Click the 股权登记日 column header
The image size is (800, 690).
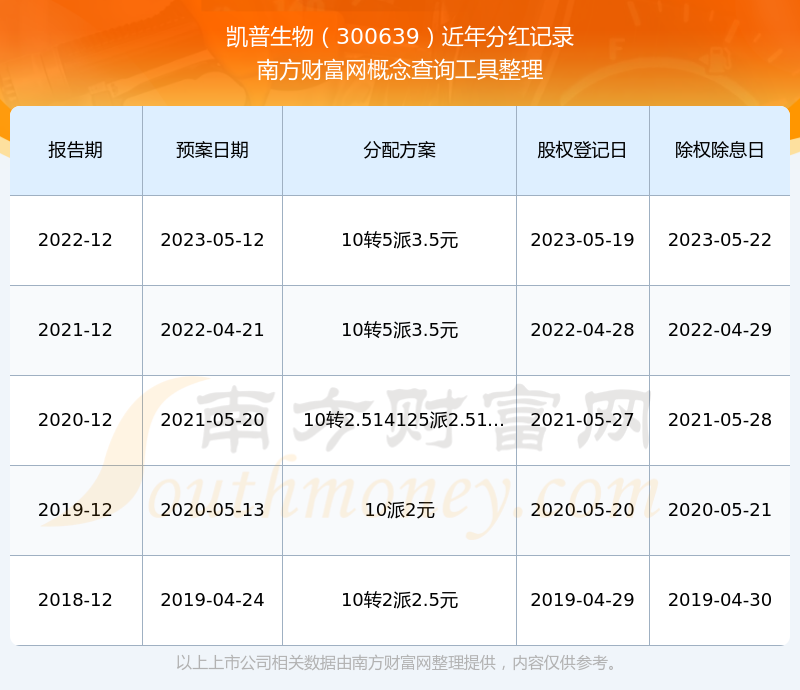tap(582, 150)
